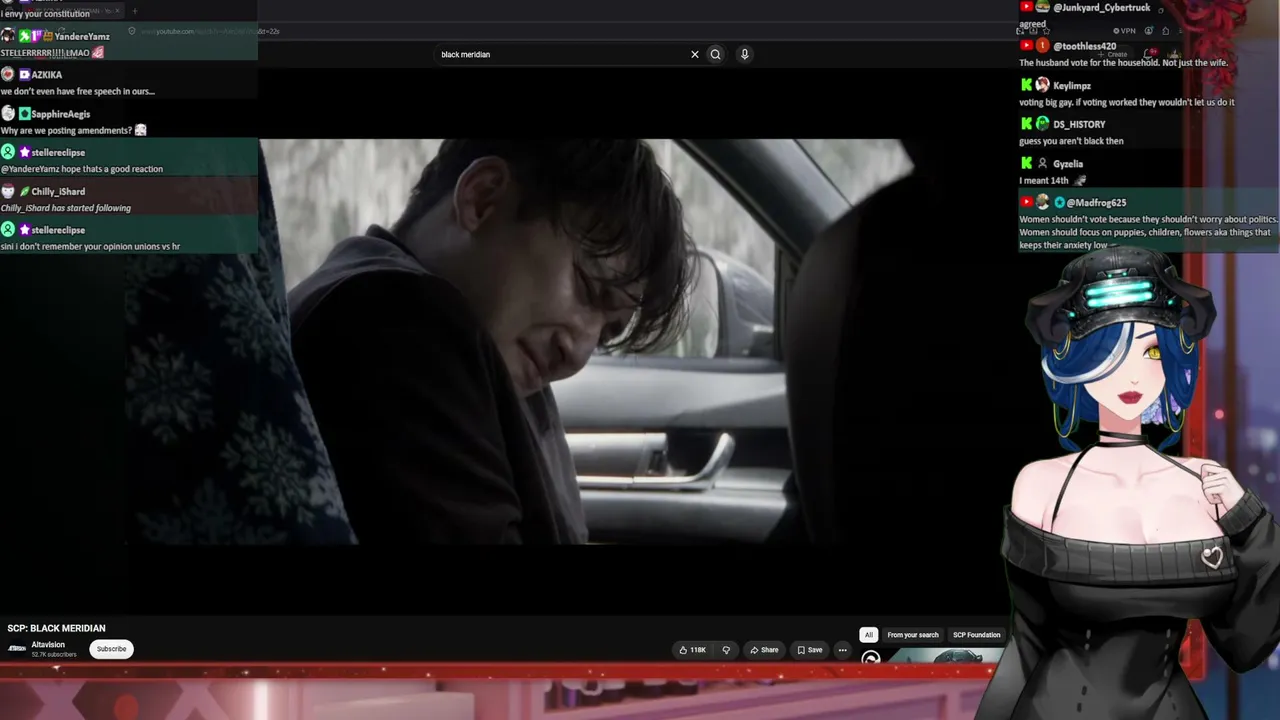1280x720 pixels.
Task: Click the Kick badge beside Keylimpz
Action: pos(1026,85)
